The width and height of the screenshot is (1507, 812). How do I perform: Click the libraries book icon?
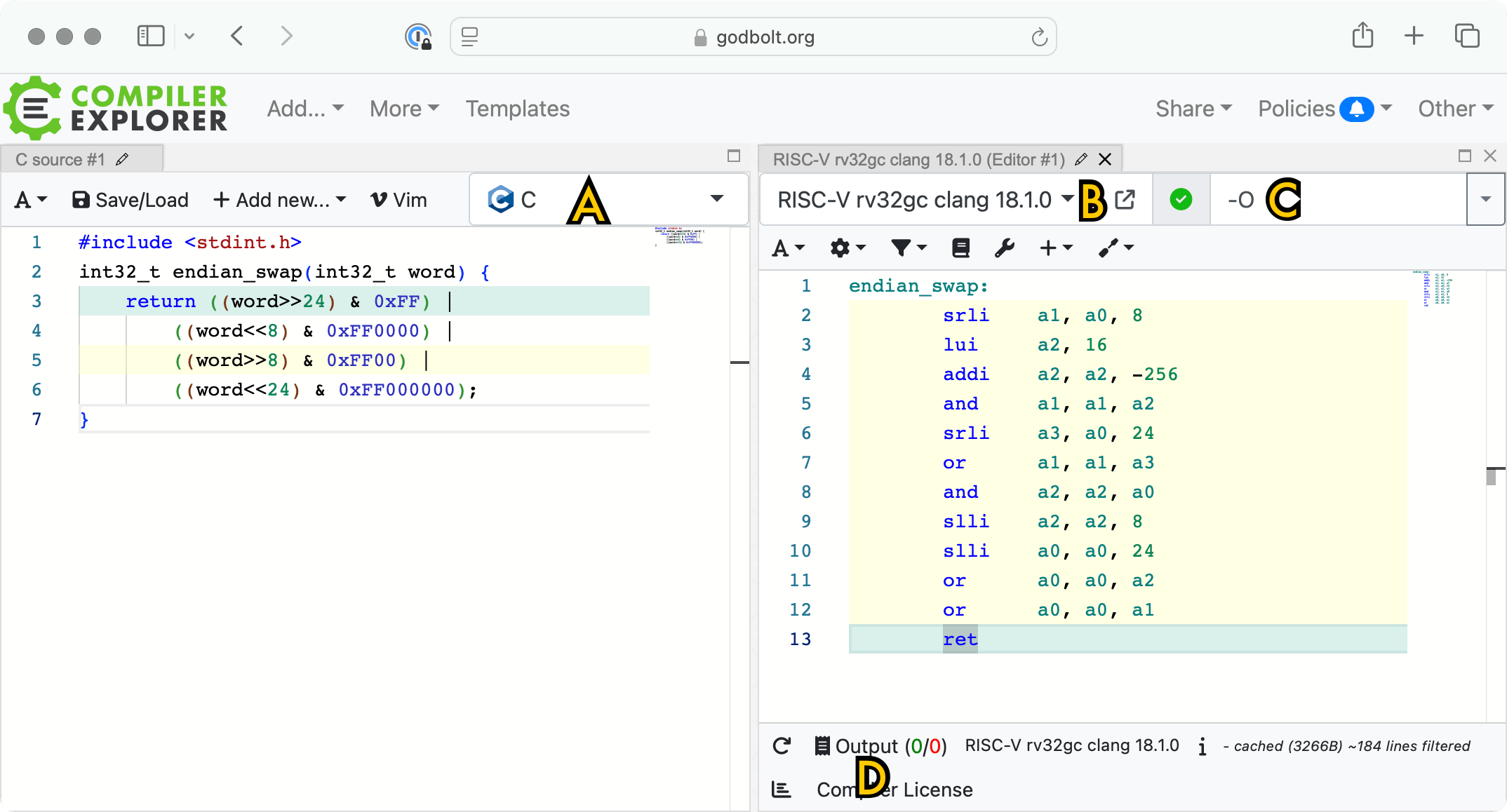(960, 248)
